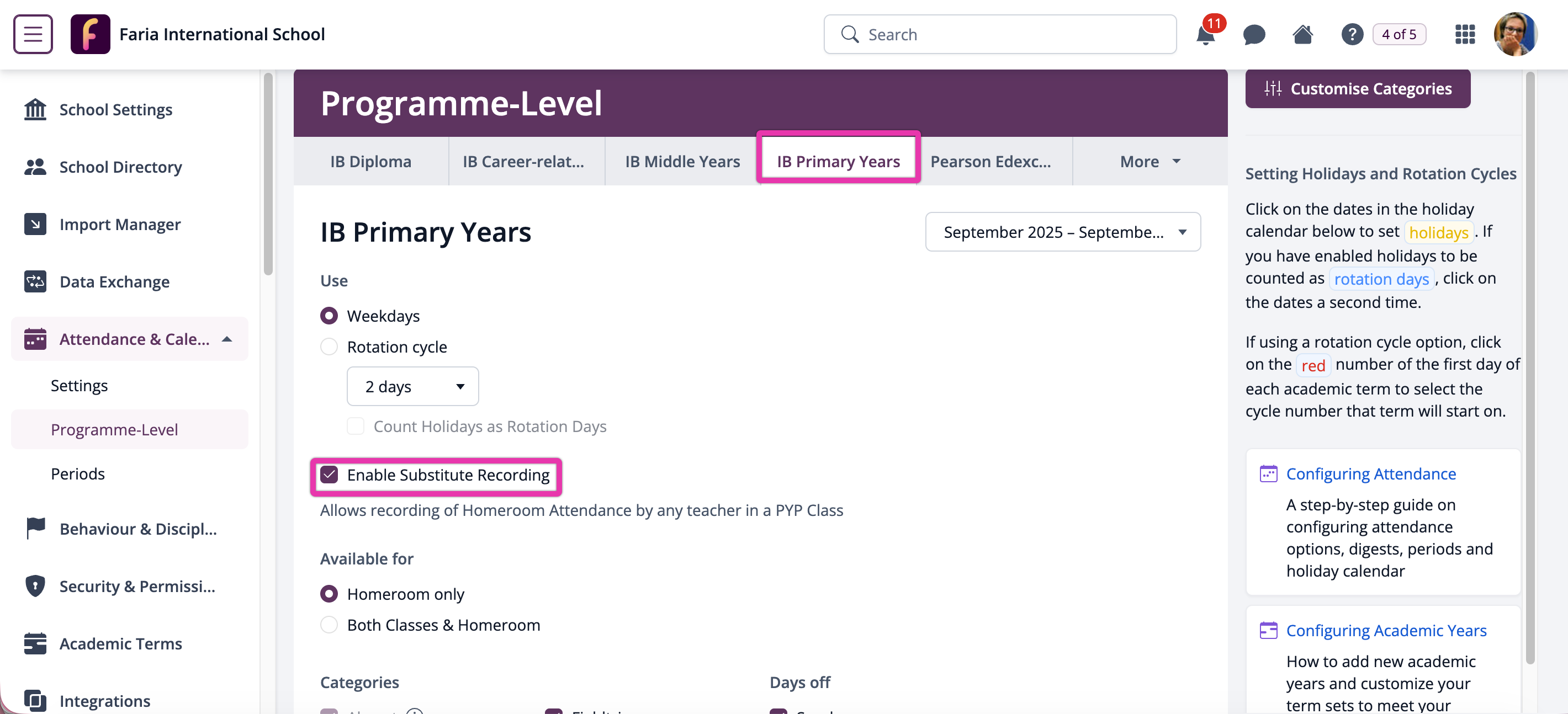This screenshot has height=714, width=1568.
Task: Toggle Count Holidays as Rotation Days
Action: click(356, 427)
